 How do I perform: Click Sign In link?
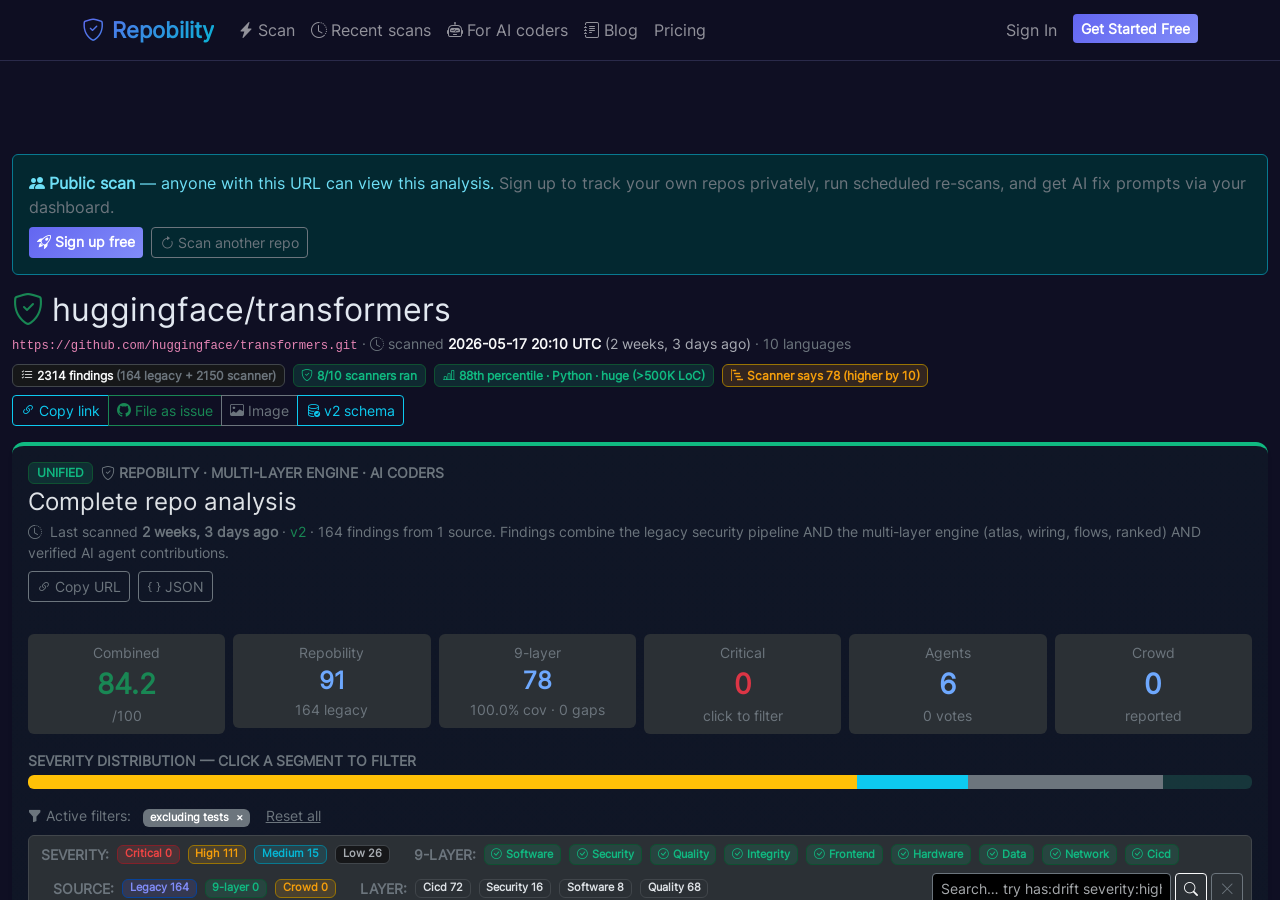pos(1031,30)
